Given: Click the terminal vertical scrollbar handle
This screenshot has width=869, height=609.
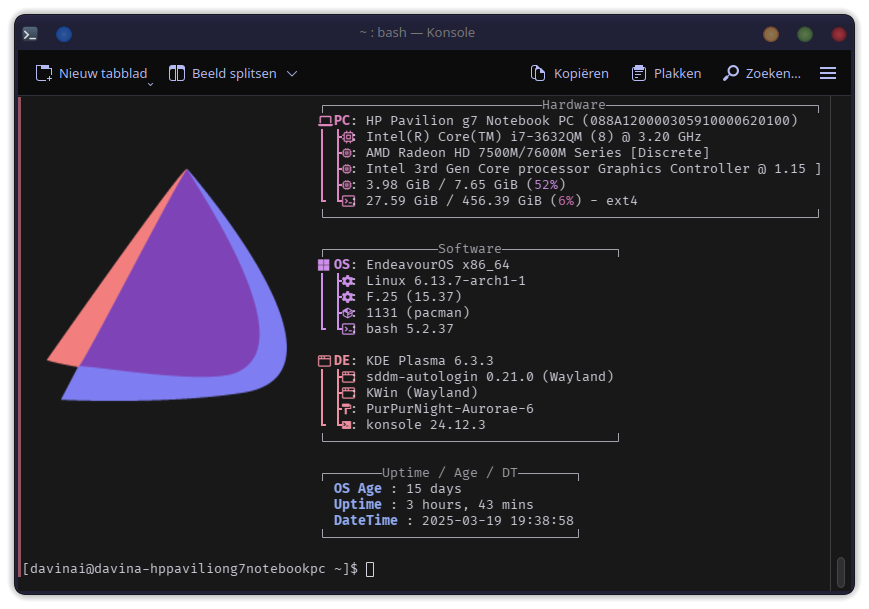Looking at the screenshot, I should pos(841,571).
